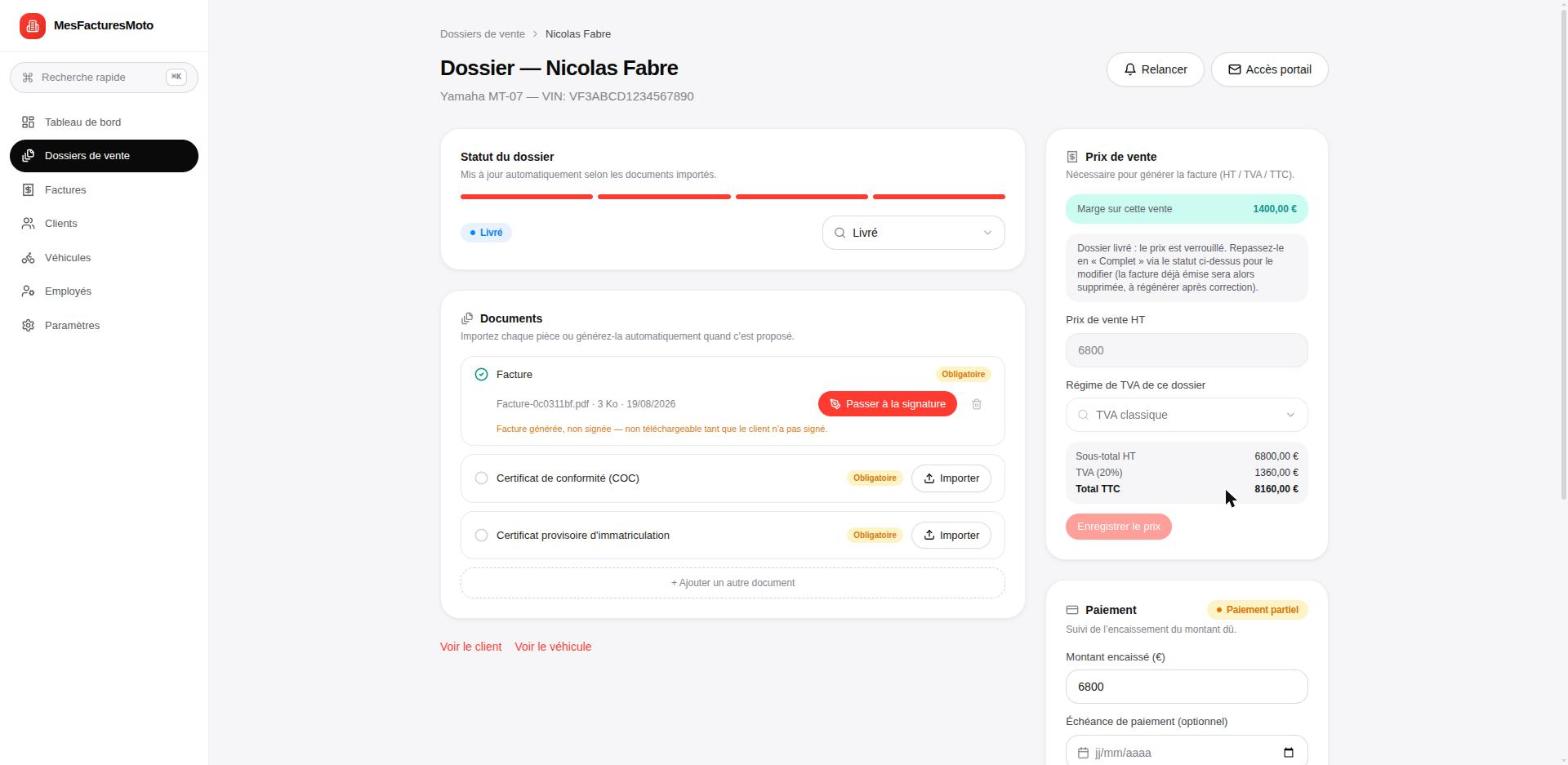
Task: Open the Voir le véhicule link
Action: (x=553, y=647)
